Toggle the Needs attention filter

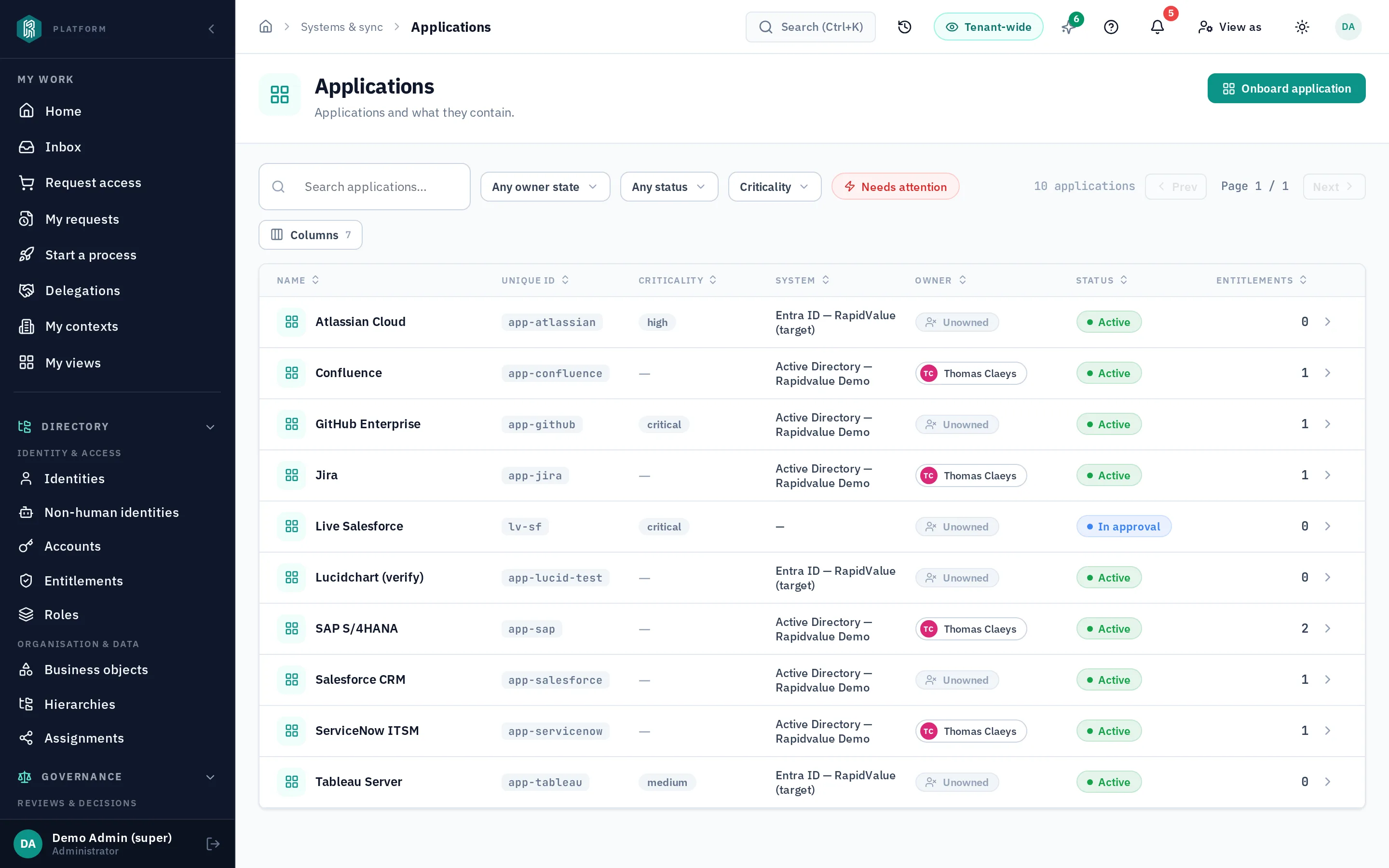(x=896, y=187)
